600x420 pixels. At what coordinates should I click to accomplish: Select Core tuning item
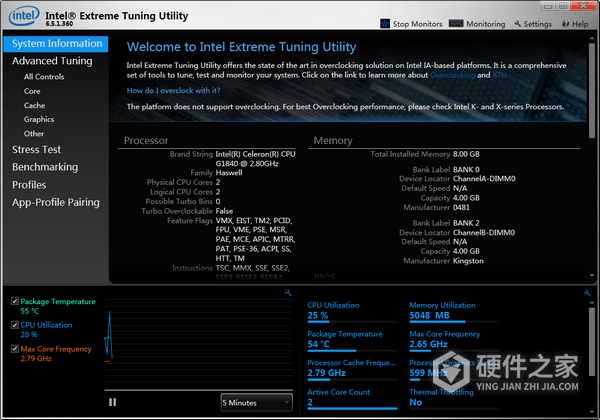(x=32, y=91)
